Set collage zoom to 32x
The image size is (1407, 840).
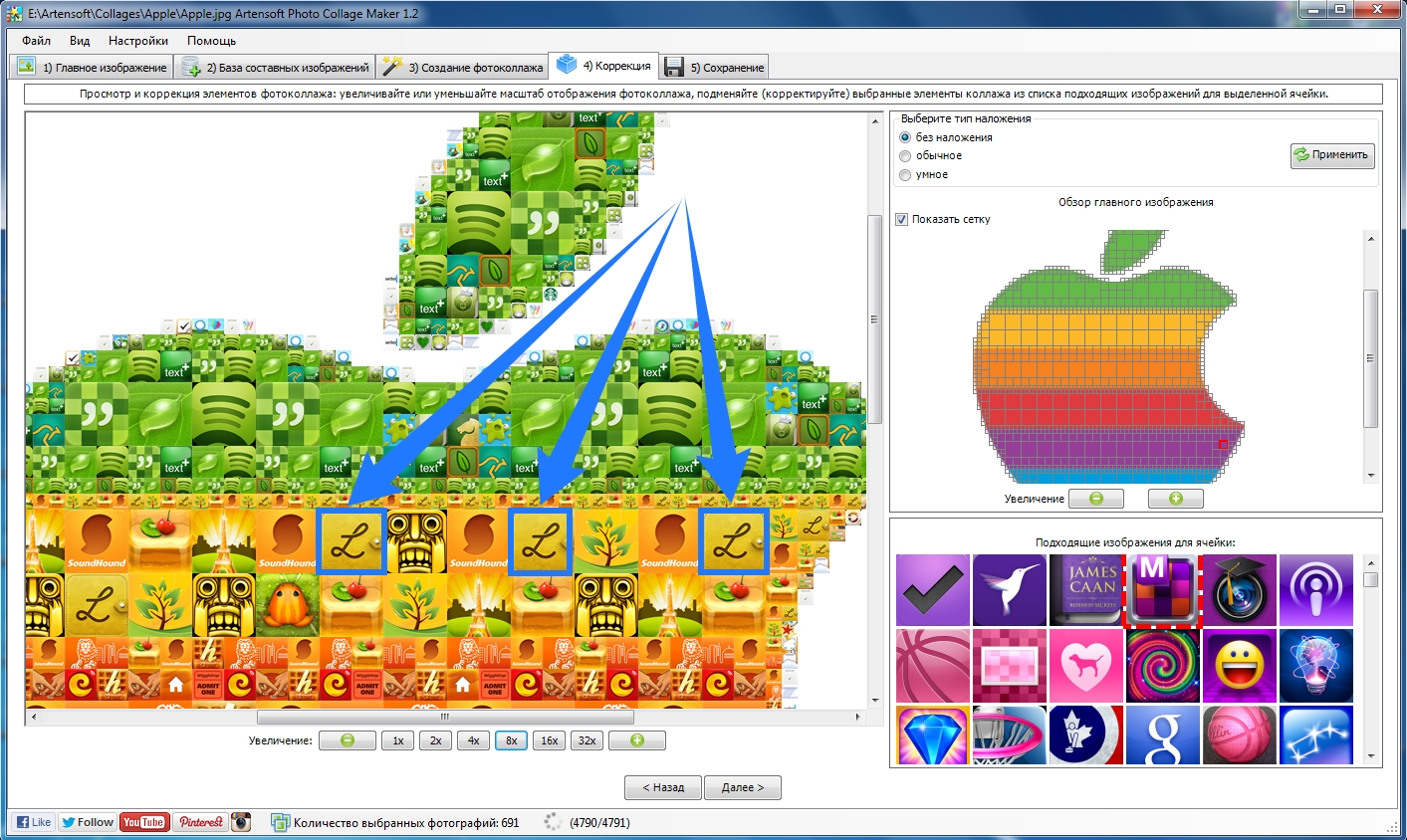coord(587,740)
